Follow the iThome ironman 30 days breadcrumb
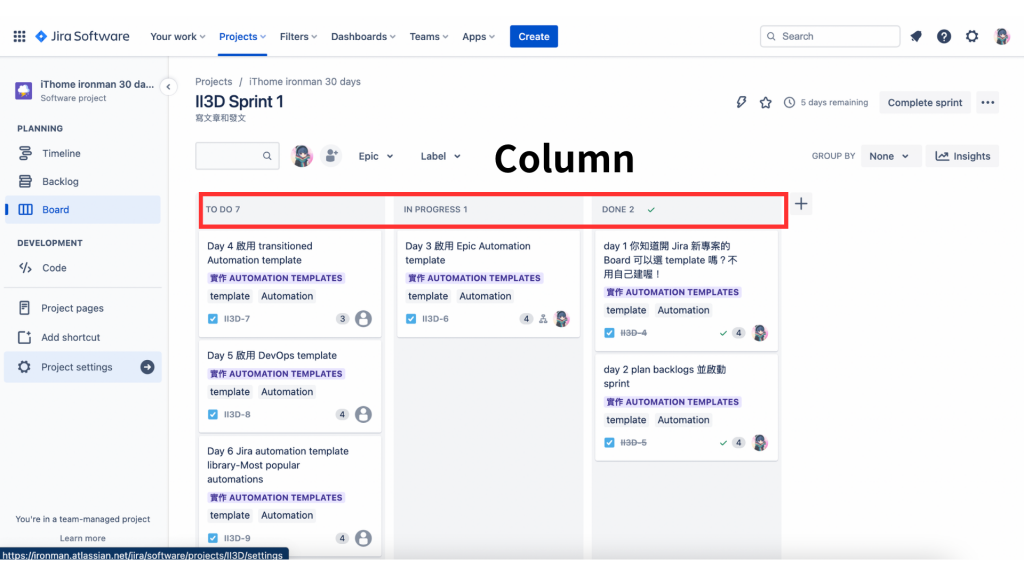This screenshot has height=576, width=1024. click(x=305, y=82)
